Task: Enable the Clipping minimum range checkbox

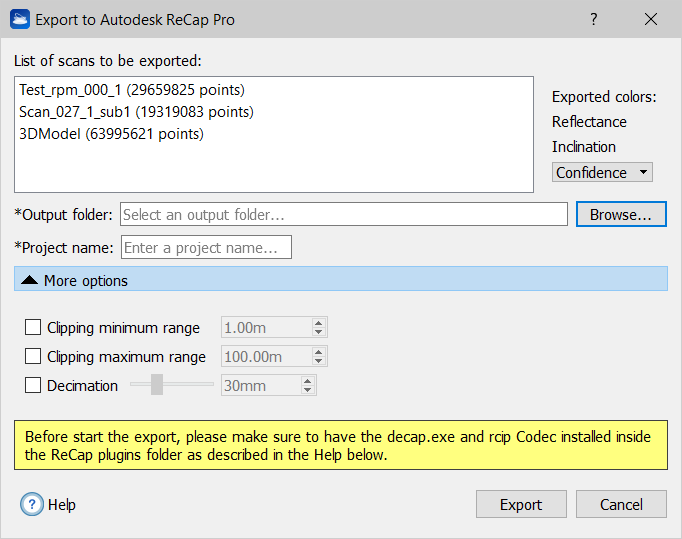Action: 33,327
